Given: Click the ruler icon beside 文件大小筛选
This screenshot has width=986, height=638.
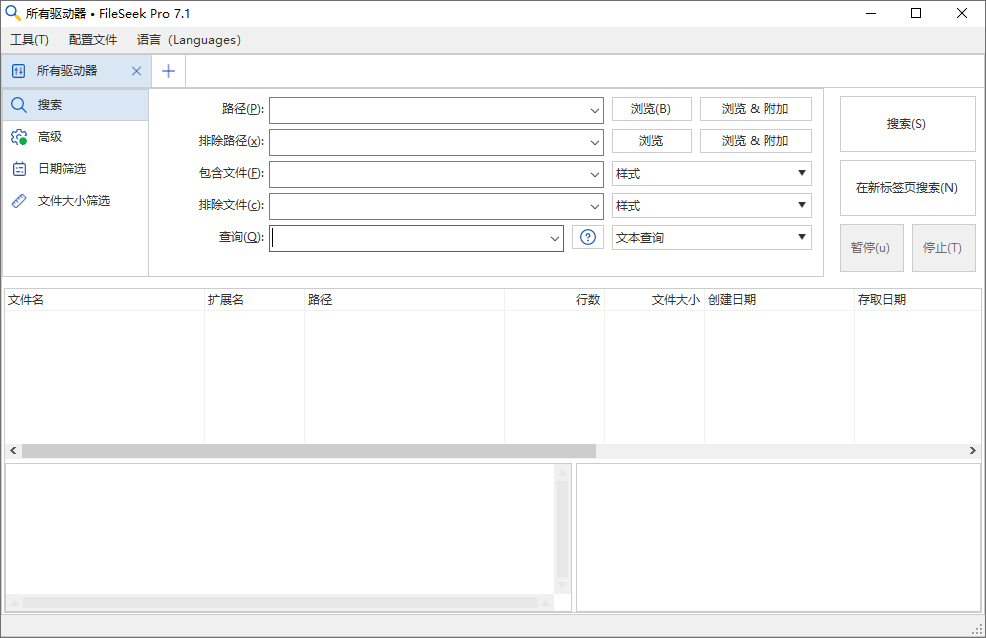Looking at the screenshot, I should 19,201.
